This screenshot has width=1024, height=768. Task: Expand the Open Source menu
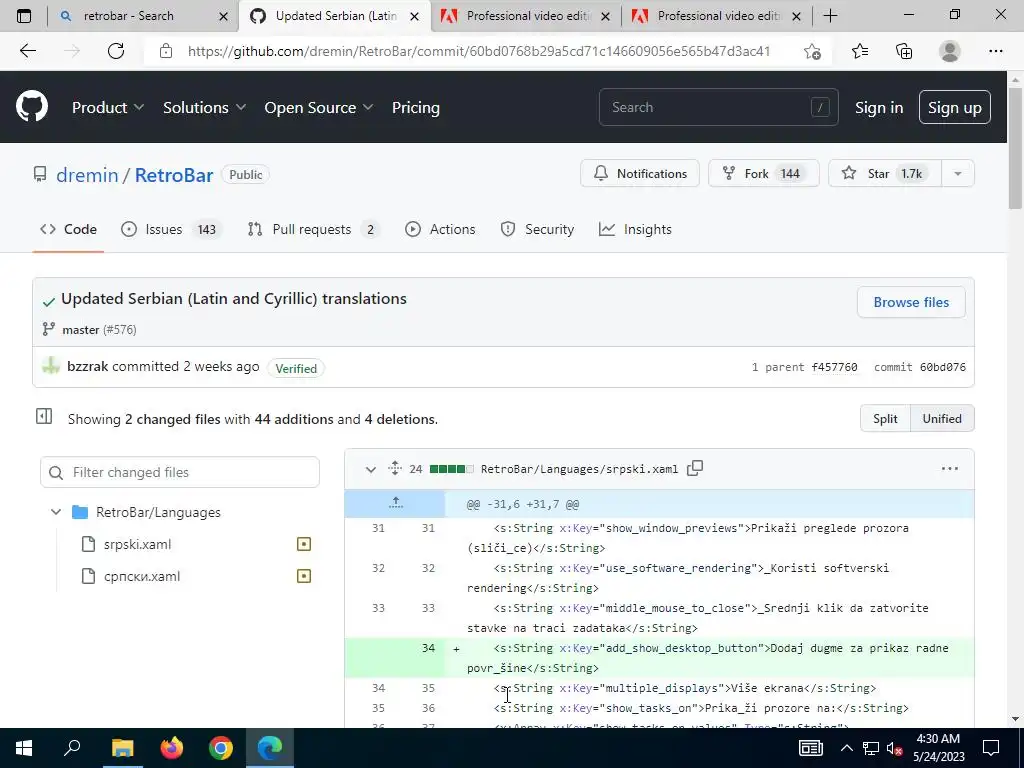pos(319,108)
